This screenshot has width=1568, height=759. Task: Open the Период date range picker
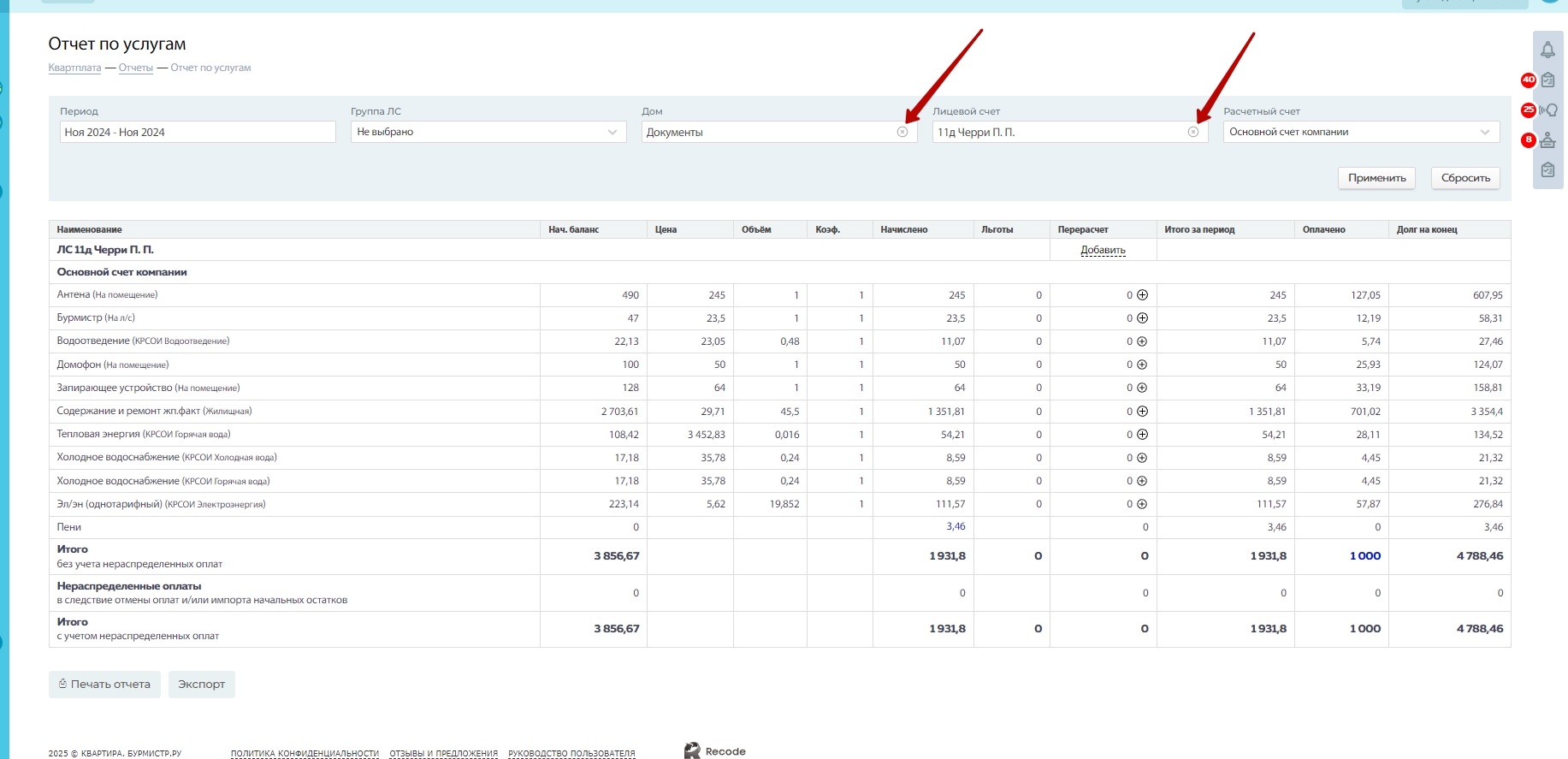click(x=197, y=132)
